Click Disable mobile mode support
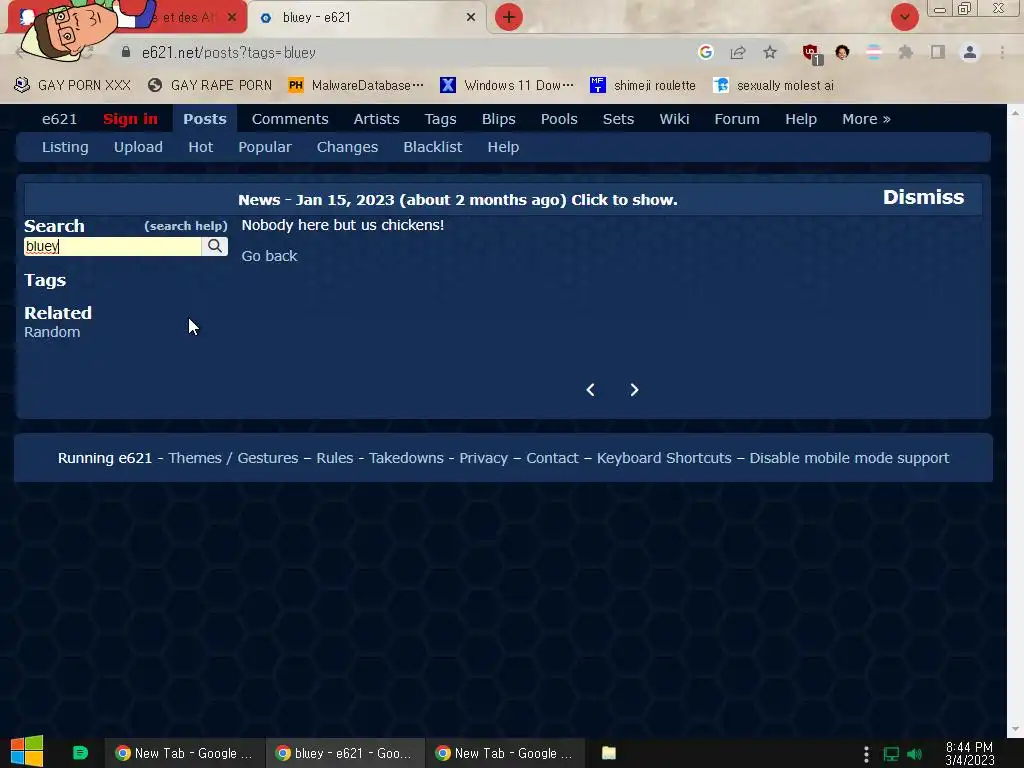Viewport: 1024px width, 768px height. (849, 458)
